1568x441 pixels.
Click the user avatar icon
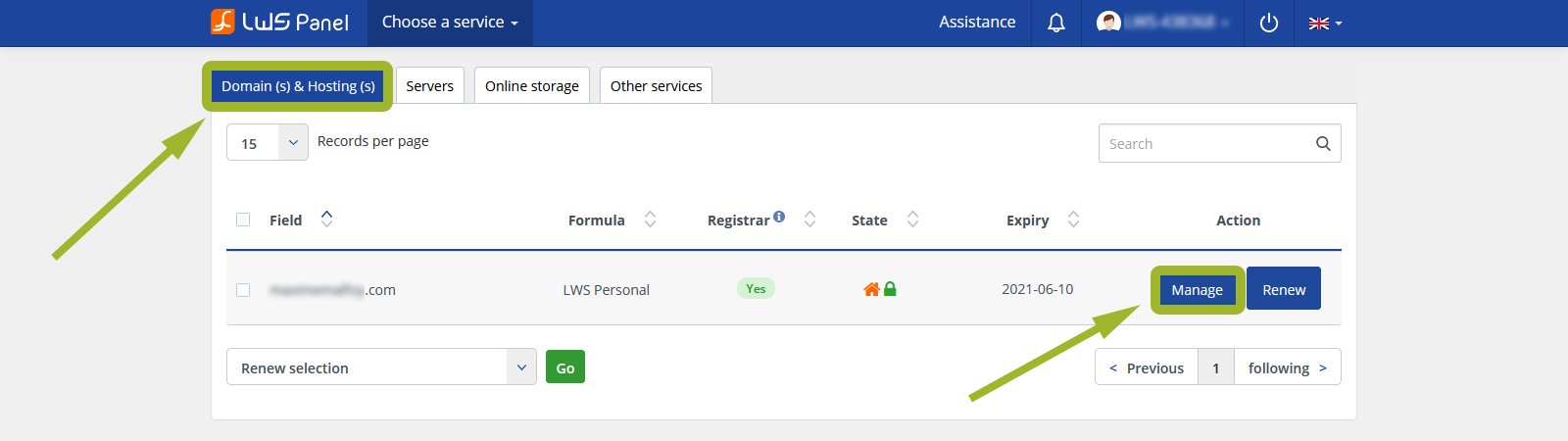pos(1108,22)
